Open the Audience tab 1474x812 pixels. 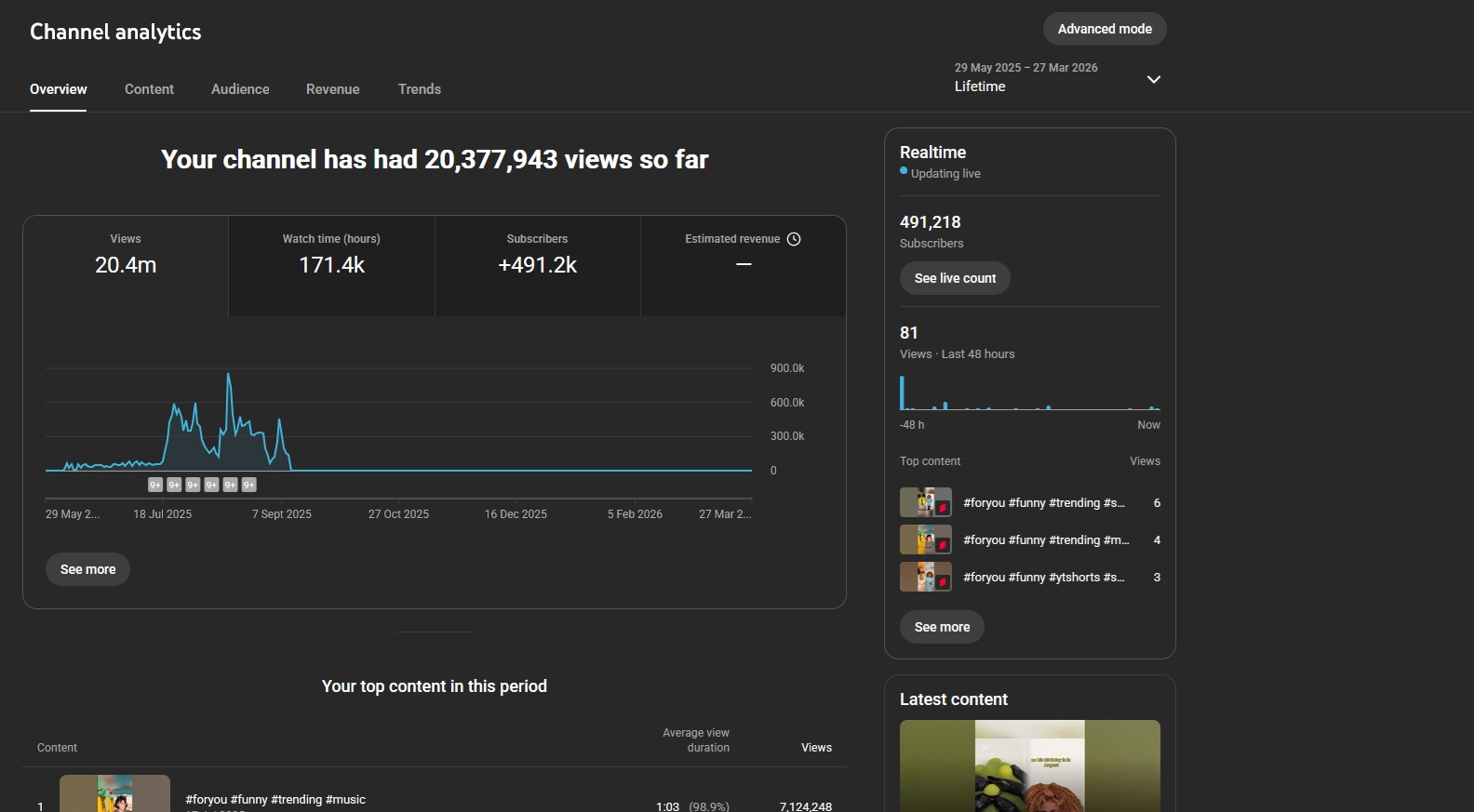coord(240,89)
